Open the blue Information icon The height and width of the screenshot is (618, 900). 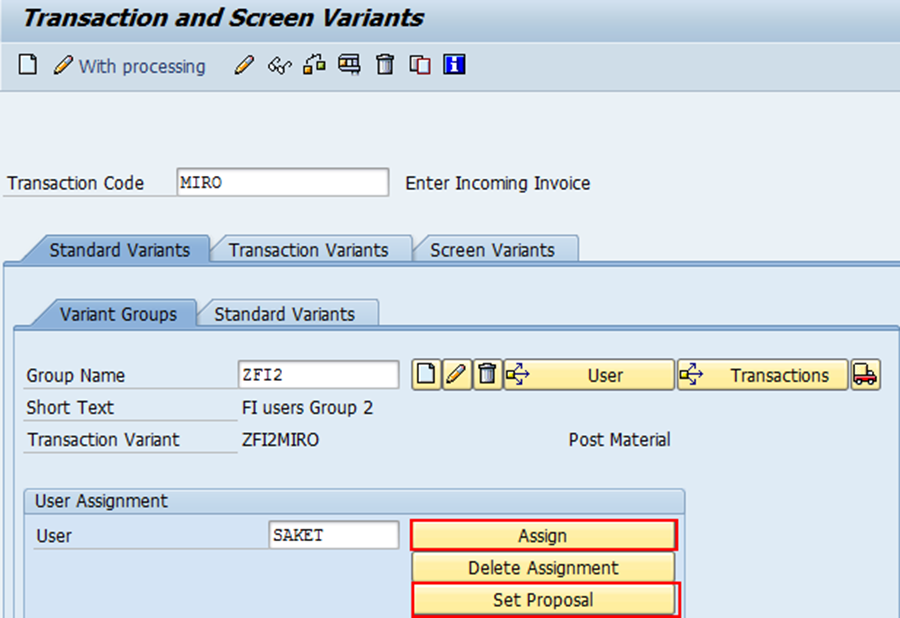click(454, 65)
